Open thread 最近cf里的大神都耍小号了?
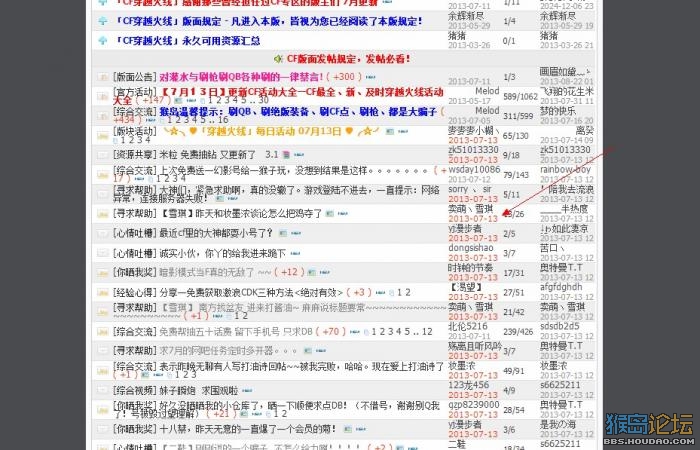 [217, 233]
